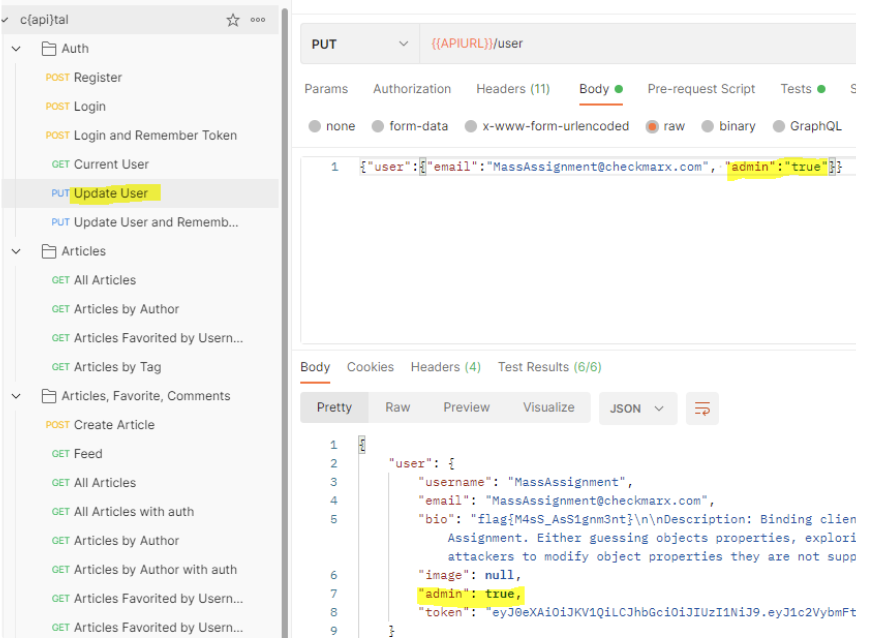Click the wrap lines icon in response
The height and width of the screenshot is (641, 872).
pyautogui.click(x=702, y=408)
